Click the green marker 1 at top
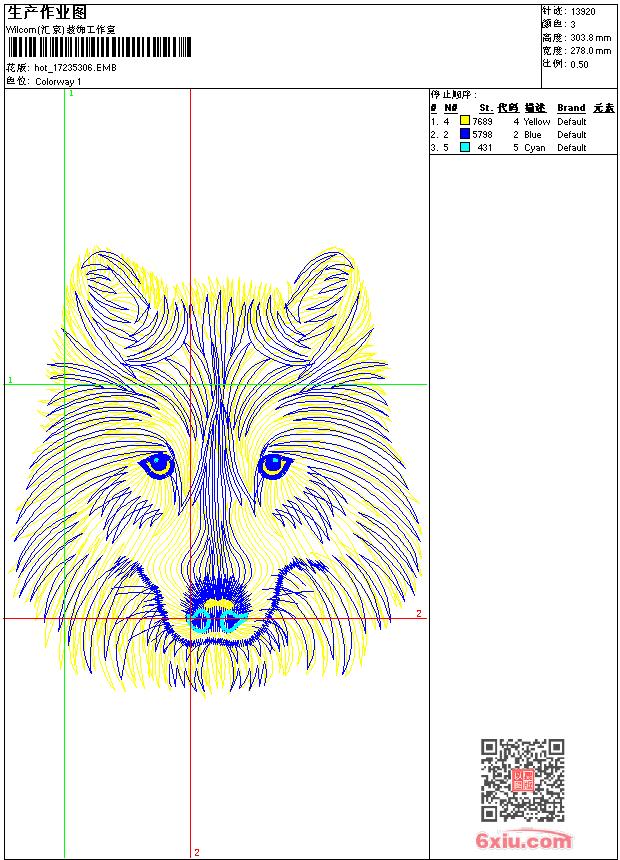The image size is (620, 860). (71, 92)
